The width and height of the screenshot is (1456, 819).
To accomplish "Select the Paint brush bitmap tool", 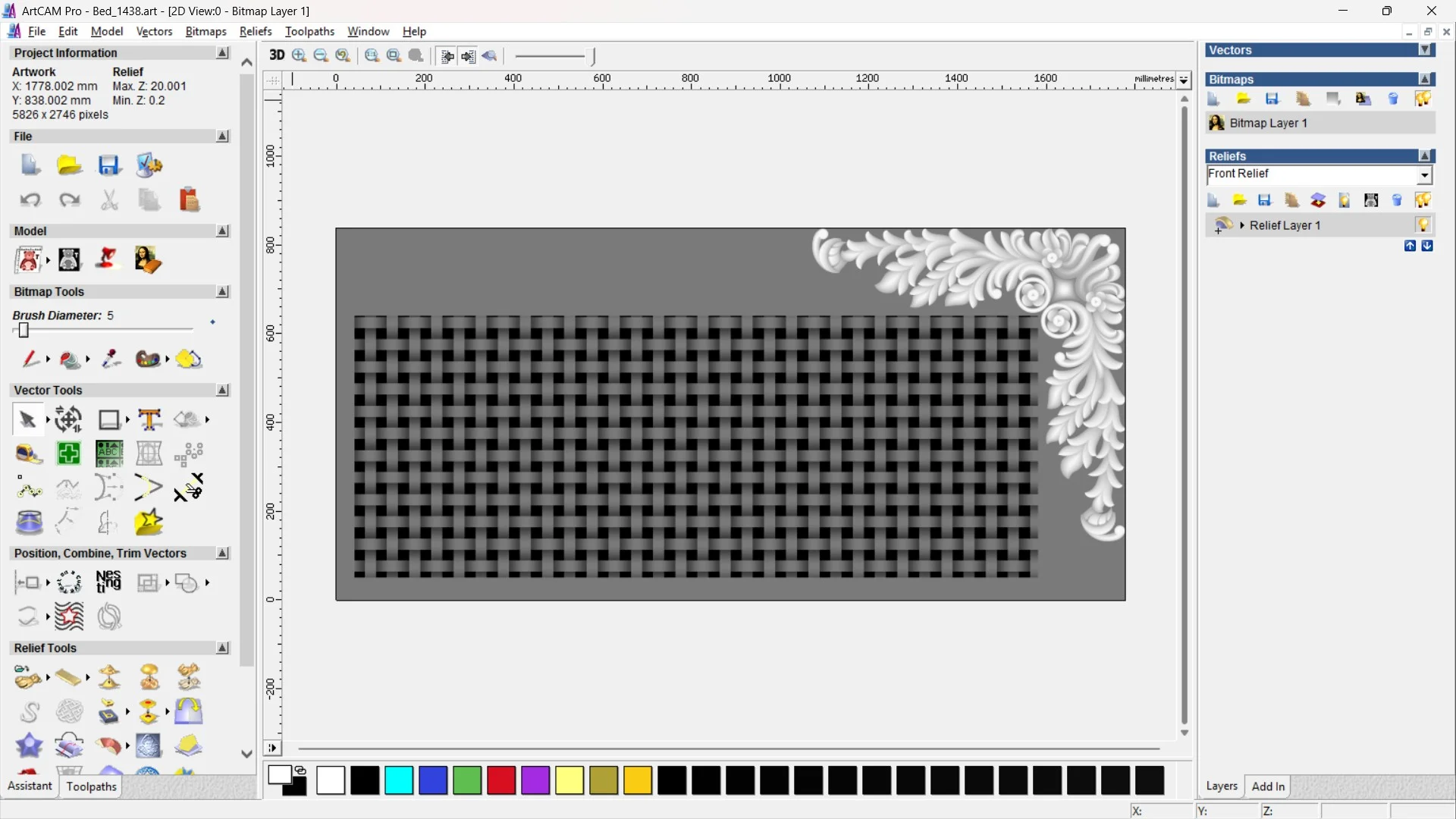I will click(30, 359).
